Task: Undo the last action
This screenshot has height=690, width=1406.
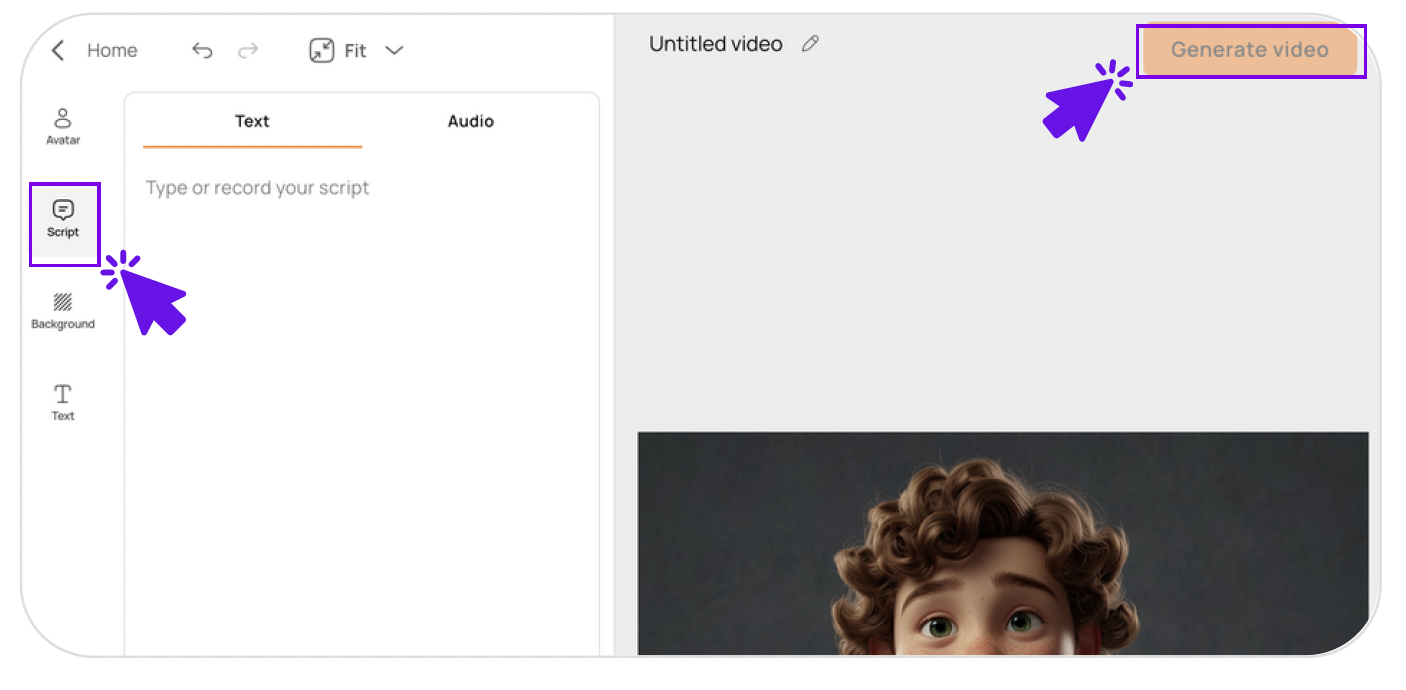Action: (x=202, y=50)
